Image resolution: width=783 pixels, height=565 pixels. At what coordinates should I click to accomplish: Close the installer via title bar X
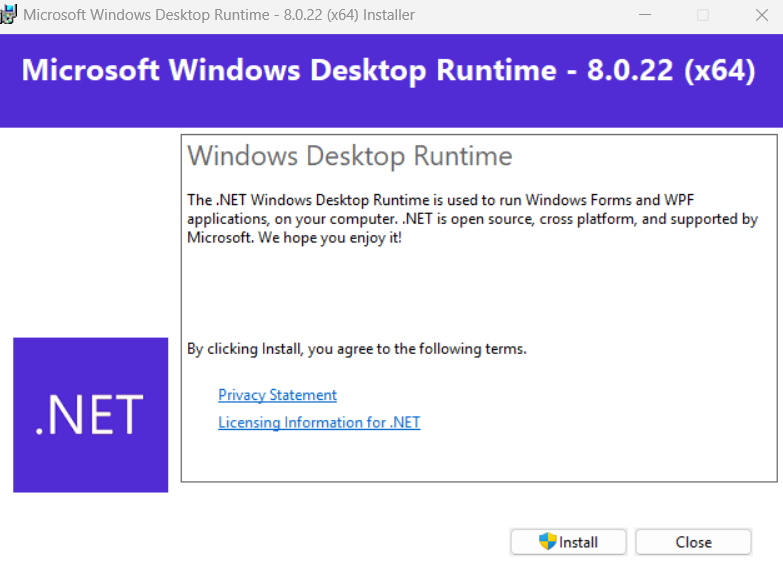pos(762,15)
